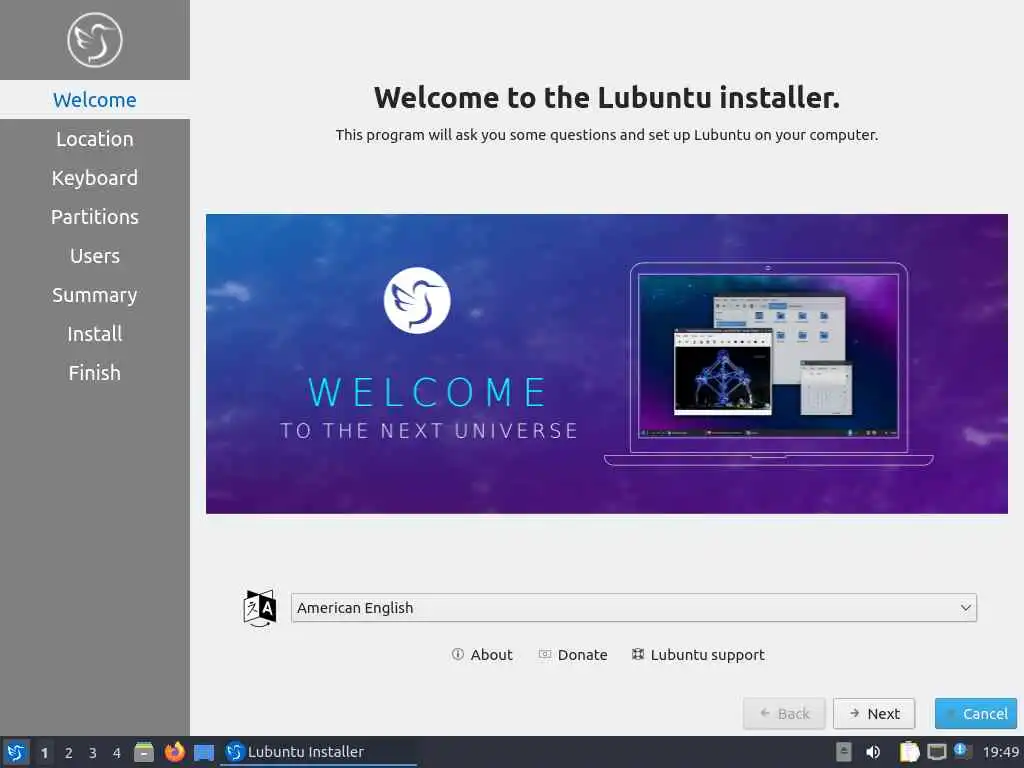Click the Lubuntu Installer taskbar window entry
Viewport: 1024px width, 768px height.
pyautogui.click(x=319, y=752)
